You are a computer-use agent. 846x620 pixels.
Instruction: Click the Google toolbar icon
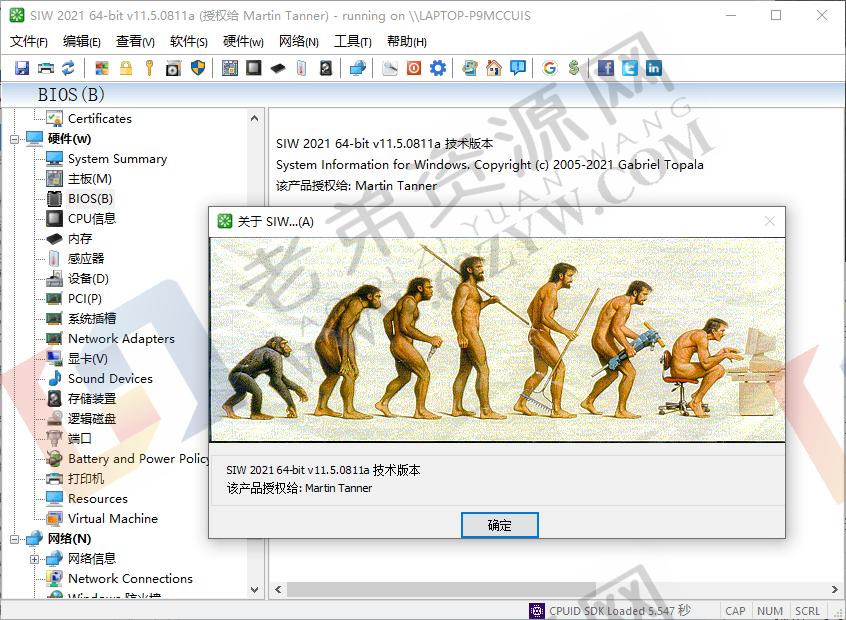pyautogui.click(x=550, y=68)
